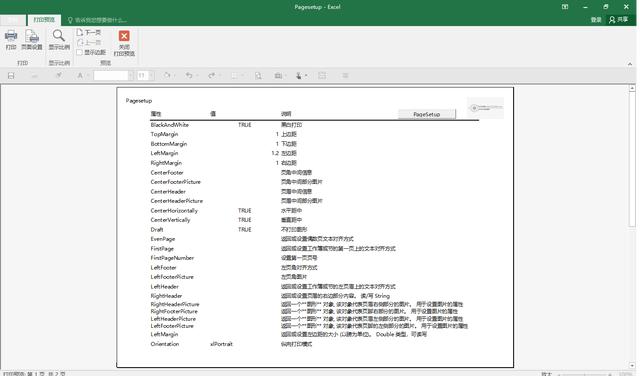Click Sign in (登录) in title area
This screenshot has width=640, height=376.
click(x=596, y=20)
